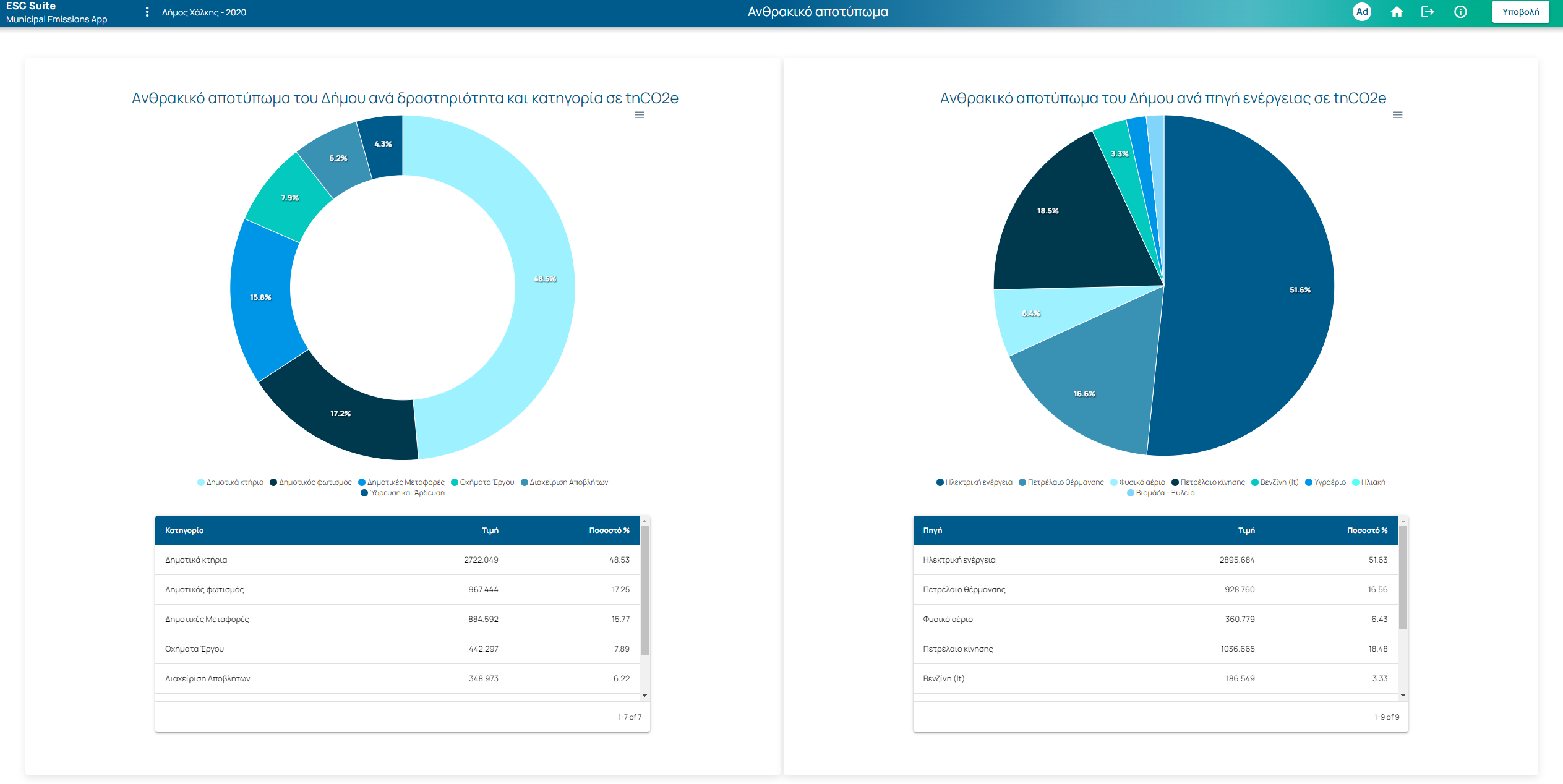This screenshot has width=1563, height=784.
Task: Click the left table scrollbar thumb
Action: coord(644,590)
